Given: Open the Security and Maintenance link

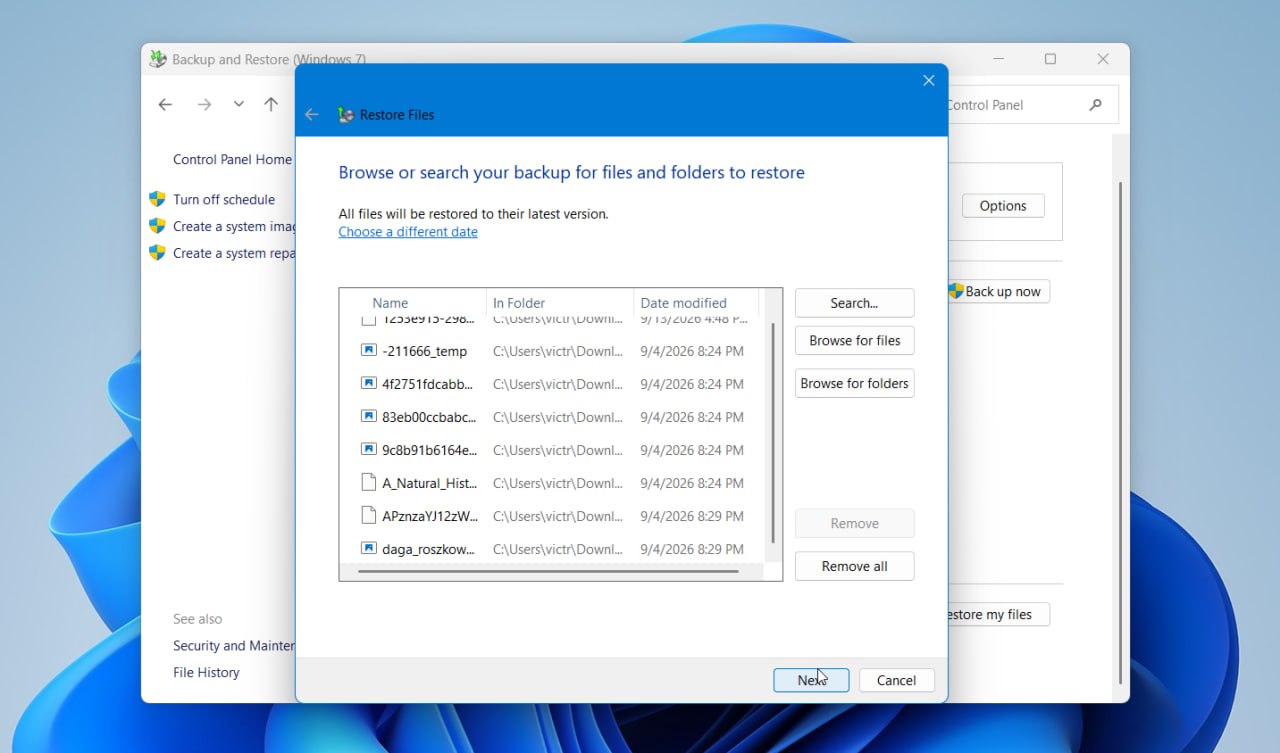Looking at the screenshot, I should 234,645.
